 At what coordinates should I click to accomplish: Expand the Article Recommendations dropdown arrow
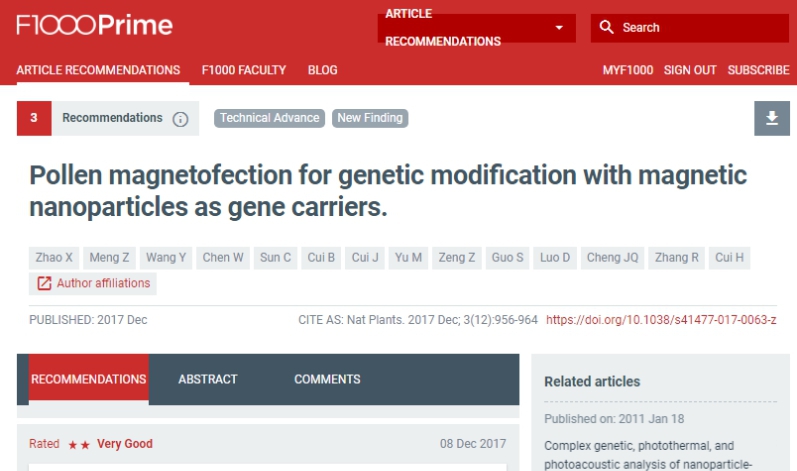[559, 27]
